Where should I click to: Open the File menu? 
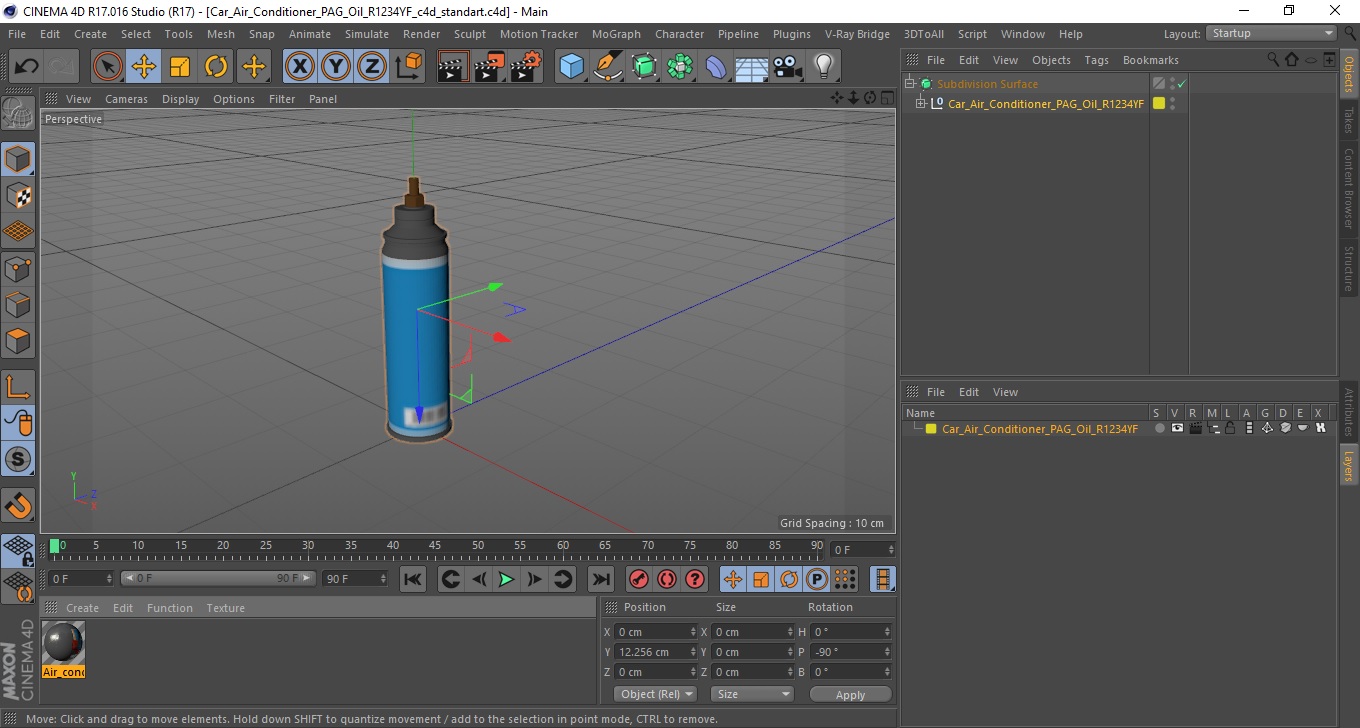click(17, 34)
